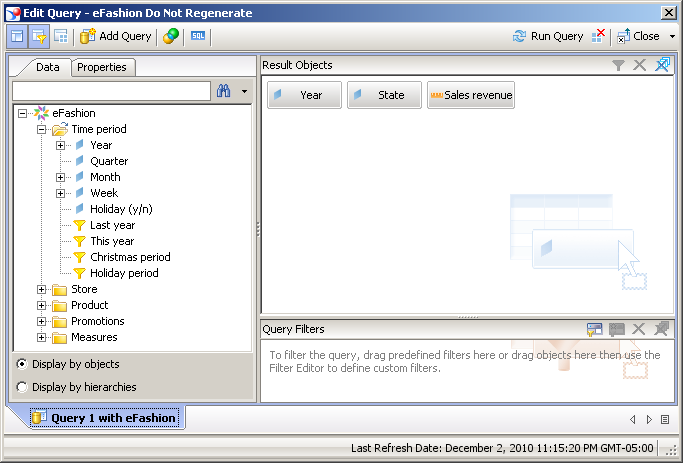Open the SQL viewer icon
Image resolution: width=683 pixels, height=463 pixels.
coord(198,36)
